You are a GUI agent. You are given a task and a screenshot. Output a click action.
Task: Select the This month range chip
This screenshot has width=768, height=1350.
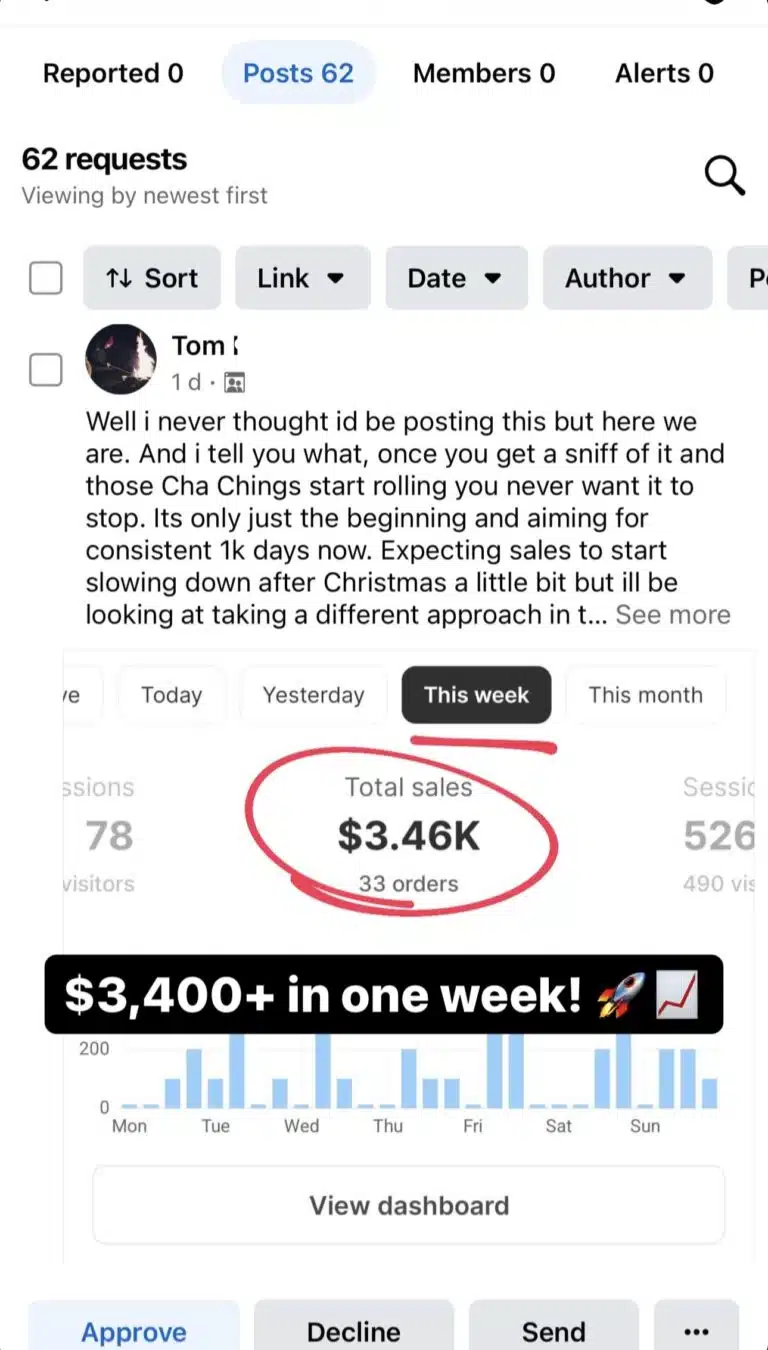coord(645,695)
